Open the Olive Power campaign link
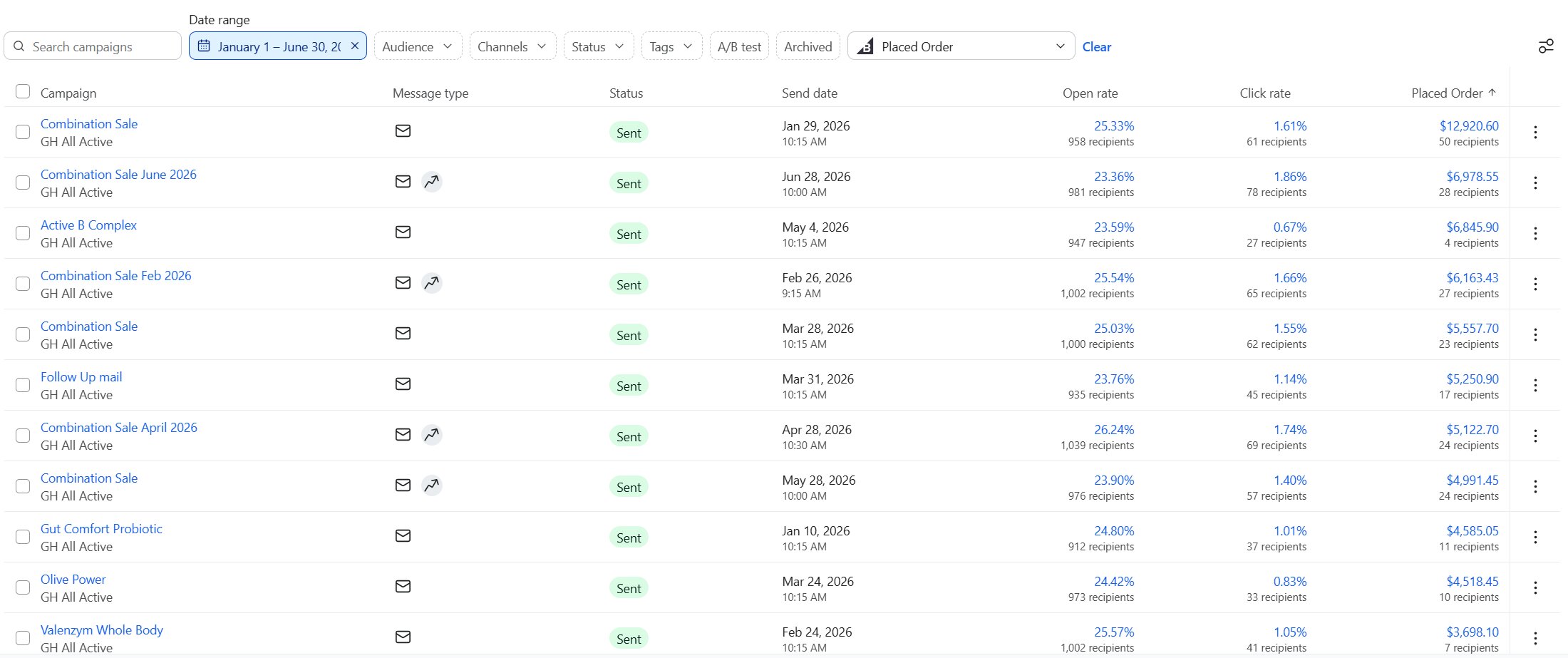Viewport: 1568px width, 658px height. pos(73,580)
